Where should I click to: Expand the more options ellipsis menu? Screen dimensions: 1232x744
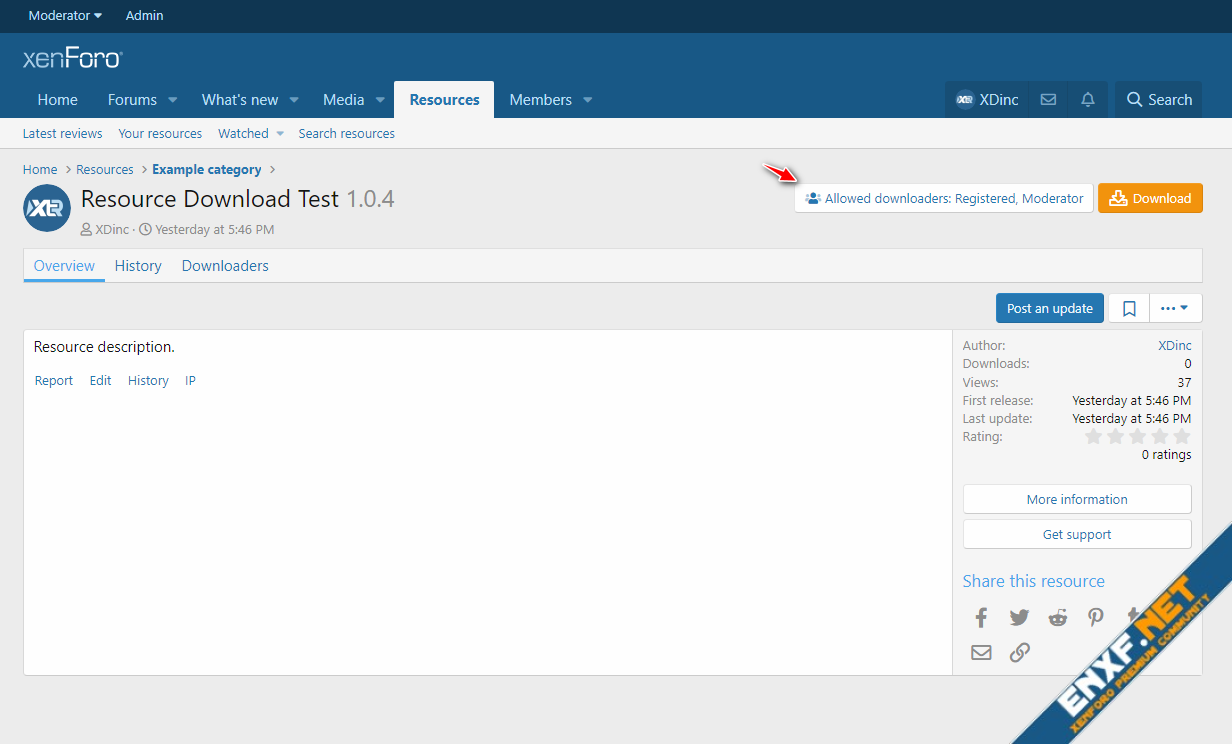[1175, 308]
